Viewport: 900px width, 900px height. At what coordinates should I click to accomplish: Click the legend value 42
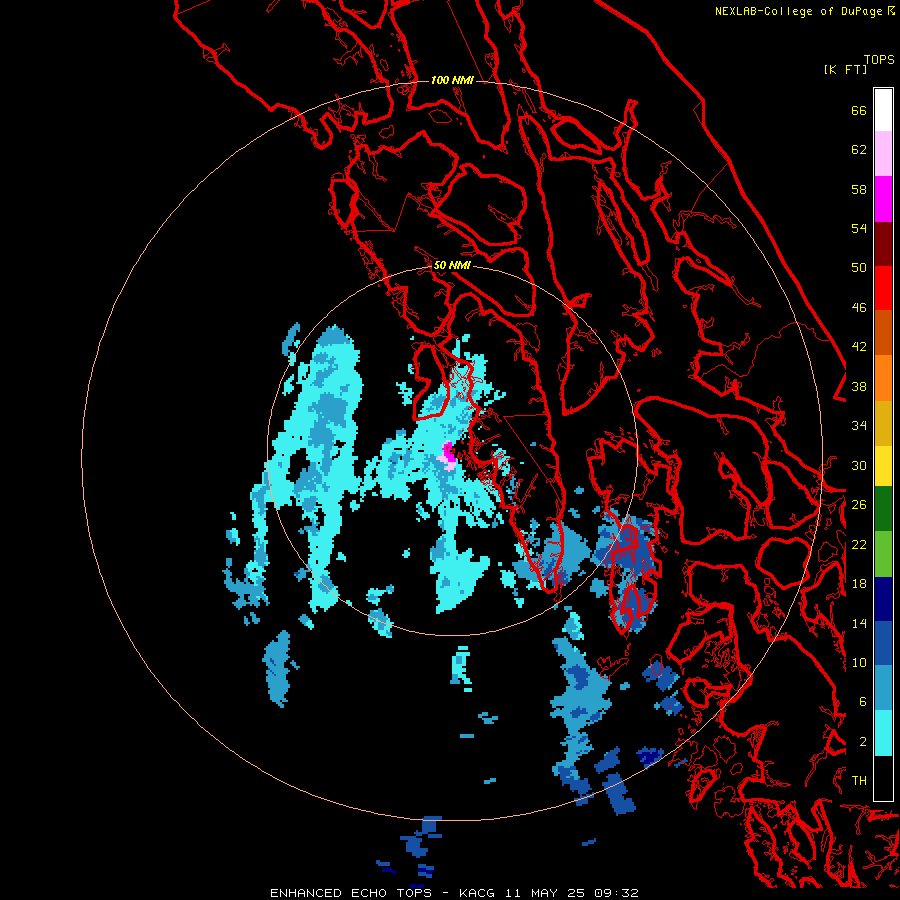coord(859,347)
